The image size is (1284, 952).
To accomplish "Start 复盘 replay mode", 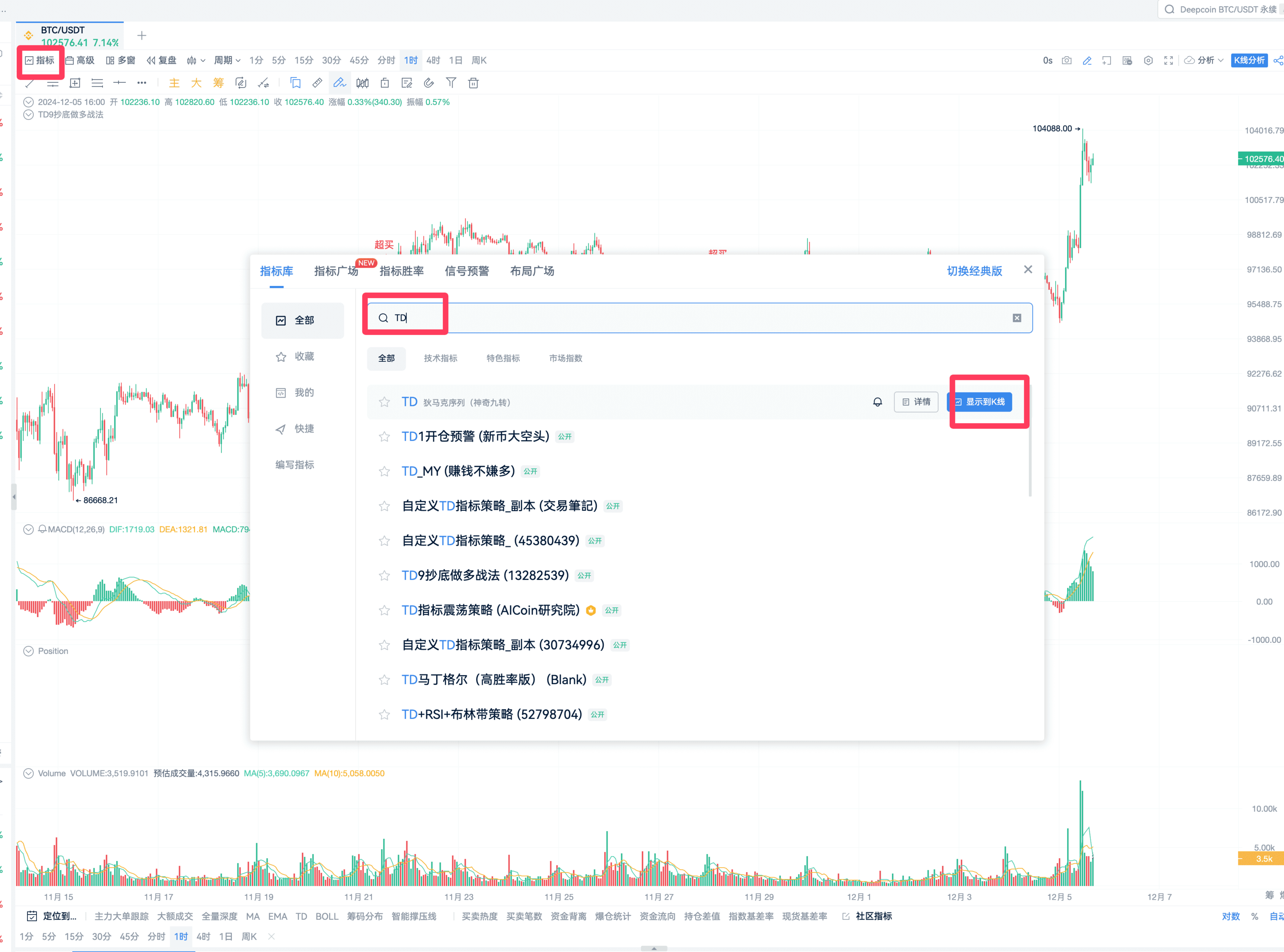I will pos(161,60).
